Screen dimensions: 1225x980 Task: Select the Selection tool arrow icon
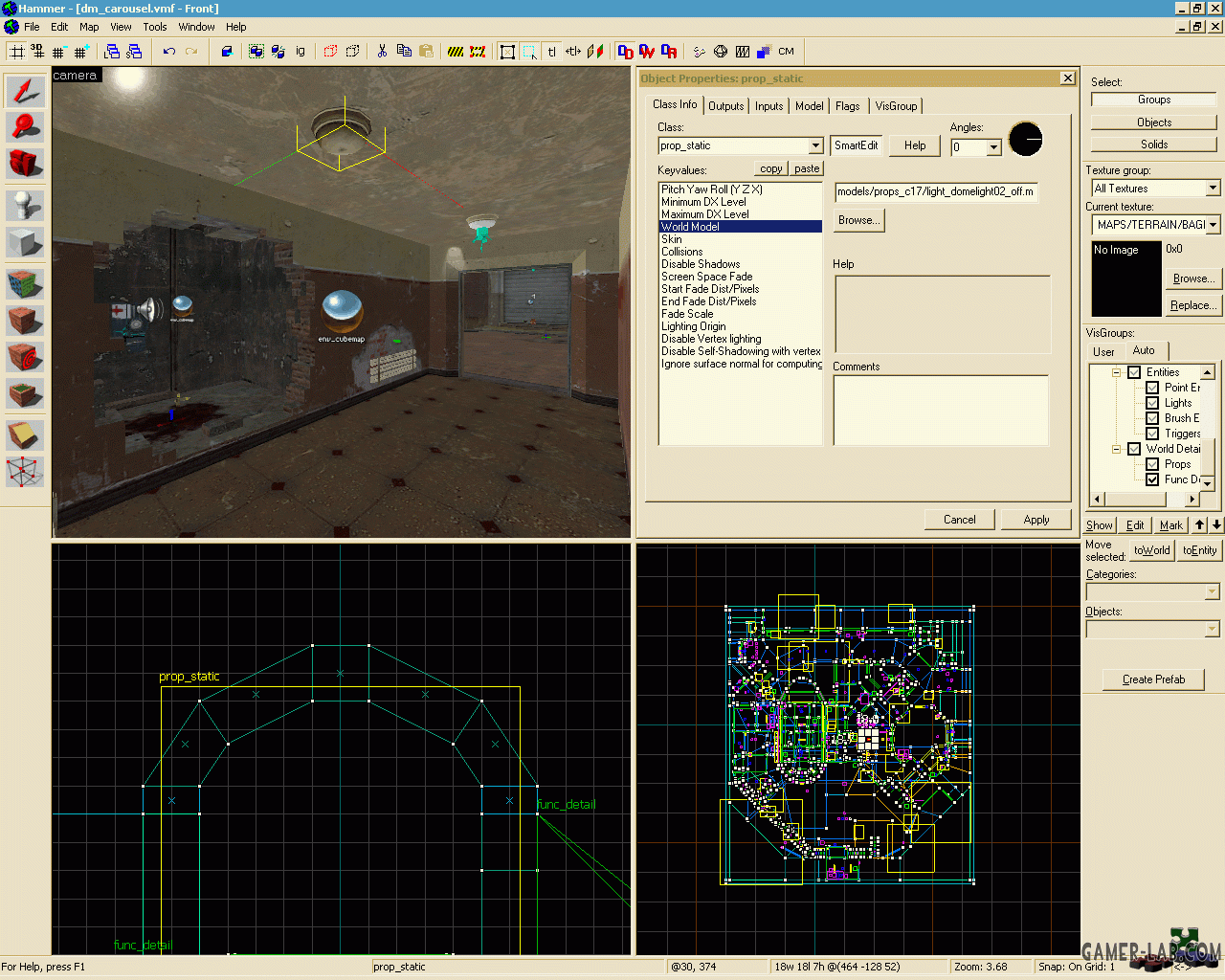(25, 91)
